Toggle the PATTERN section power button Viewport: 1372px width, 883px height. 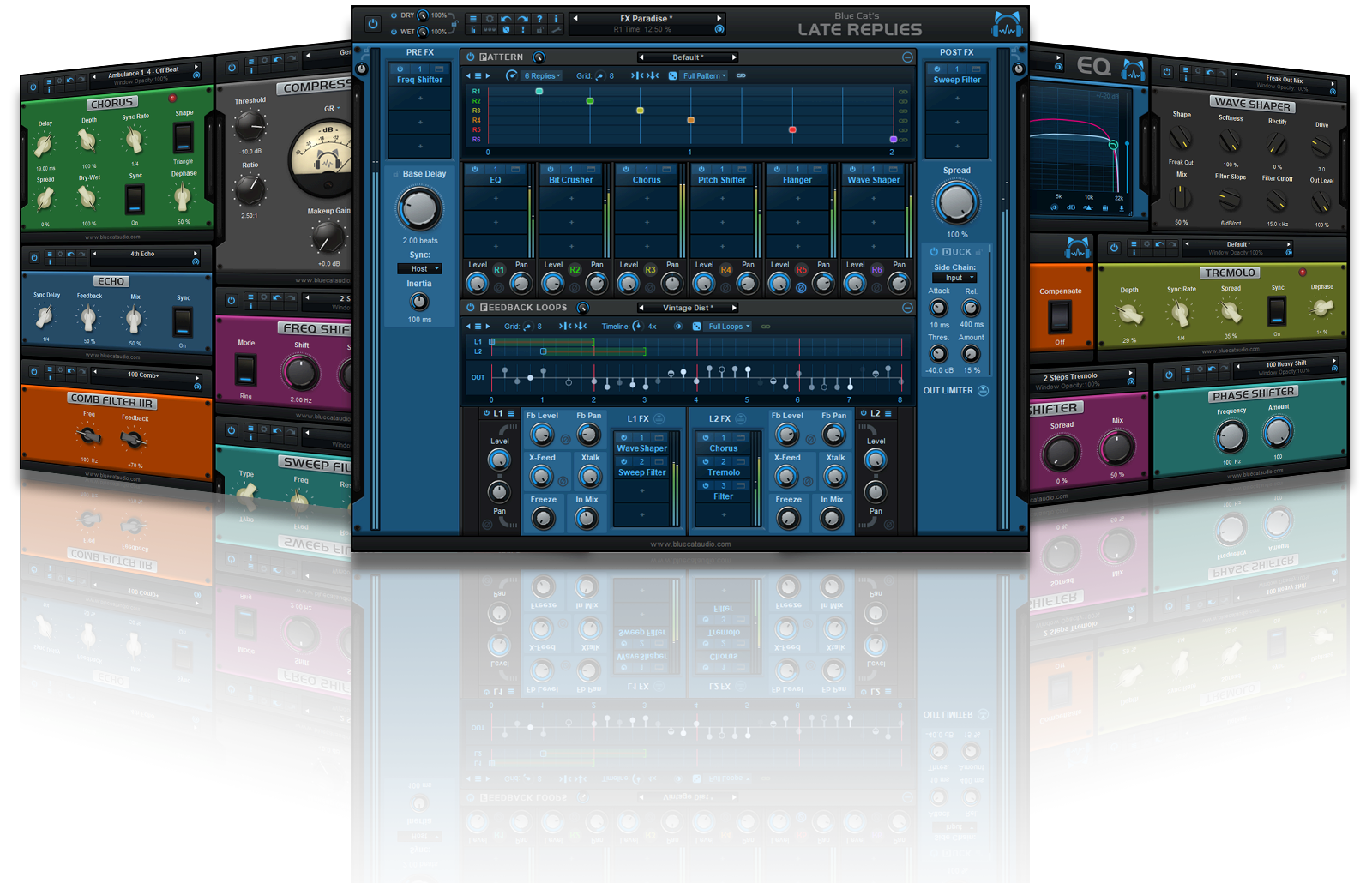coord(471,57)
